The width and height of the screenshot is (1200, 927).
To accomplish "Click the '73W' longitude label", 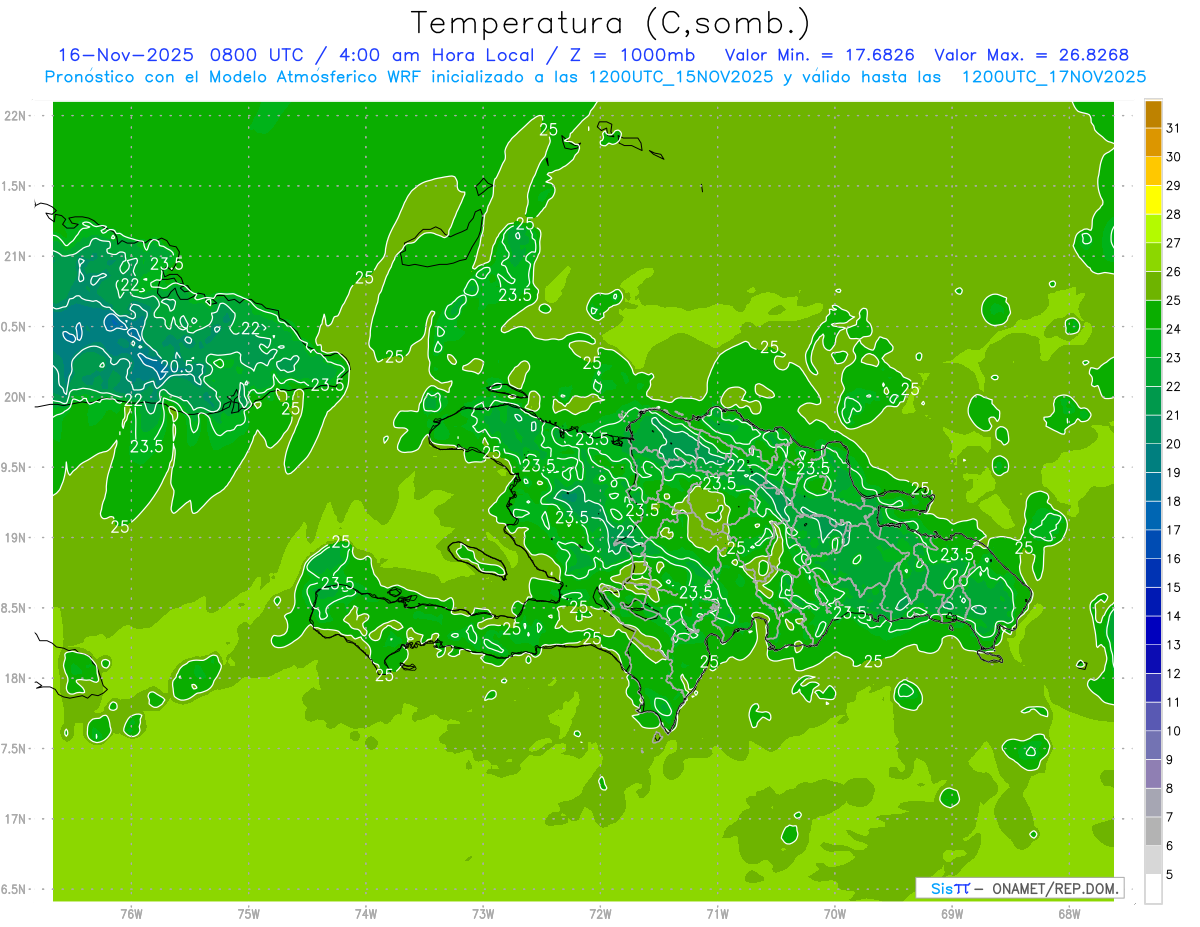I will [483, 912].
